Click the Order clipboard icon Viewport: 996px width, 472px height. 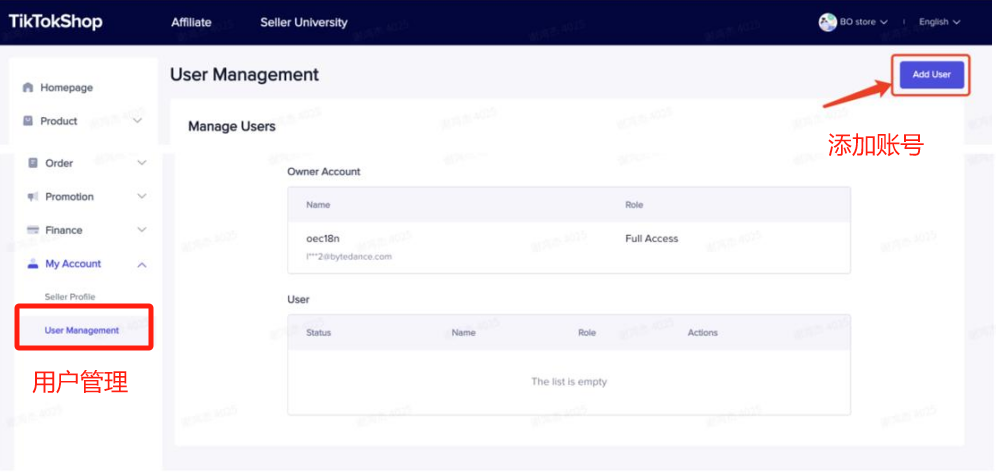coord(33,163)
